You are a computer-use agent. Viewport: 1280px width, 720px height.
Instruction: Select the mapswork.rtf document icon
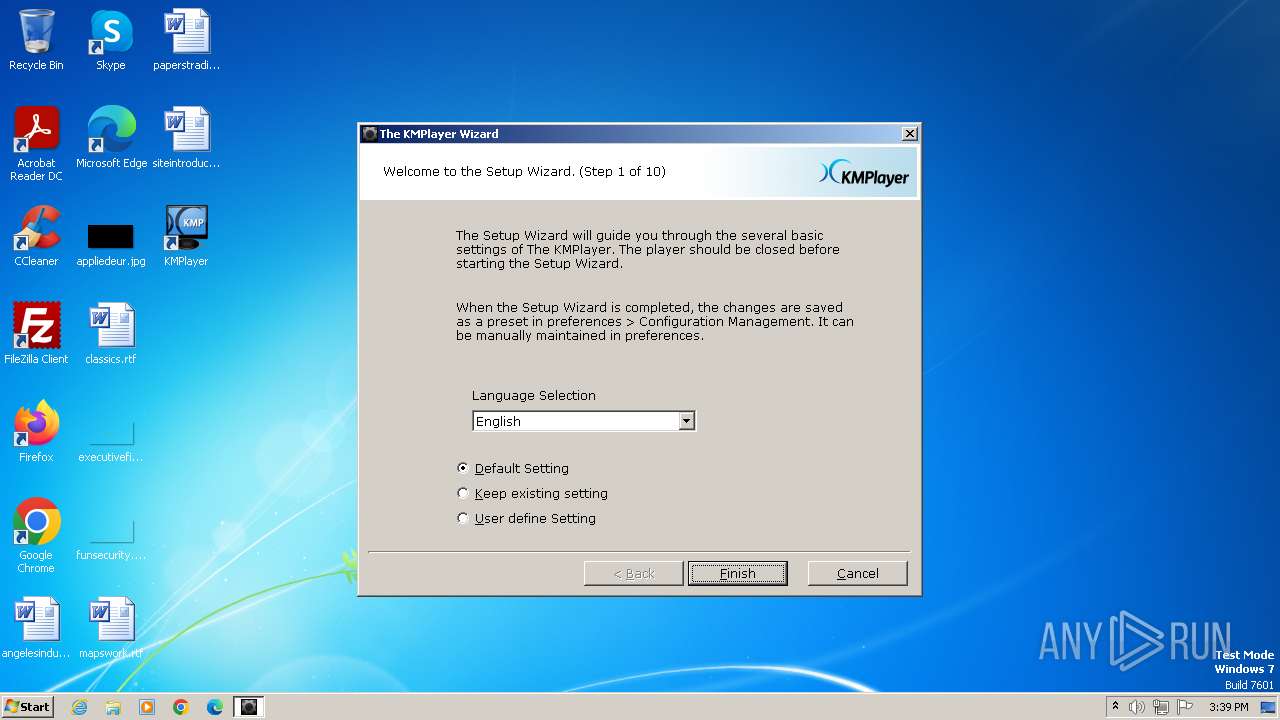pyautogui.click(x=110, y=628)
